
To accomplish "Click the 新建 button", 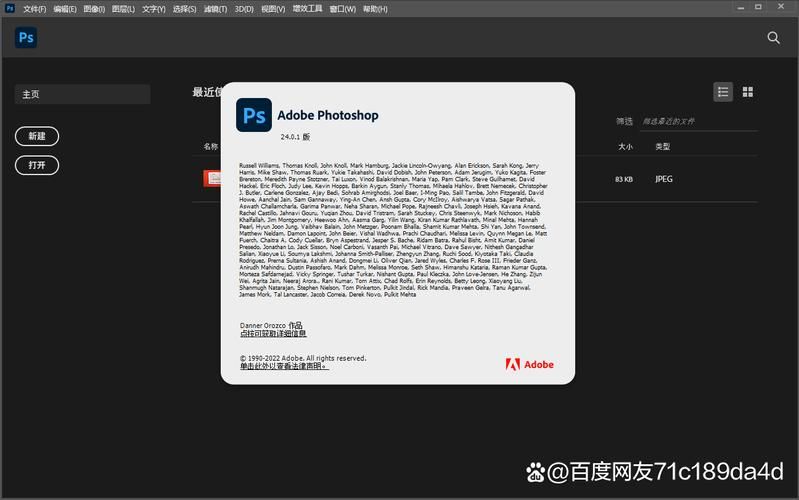I will tap(37, 136).
